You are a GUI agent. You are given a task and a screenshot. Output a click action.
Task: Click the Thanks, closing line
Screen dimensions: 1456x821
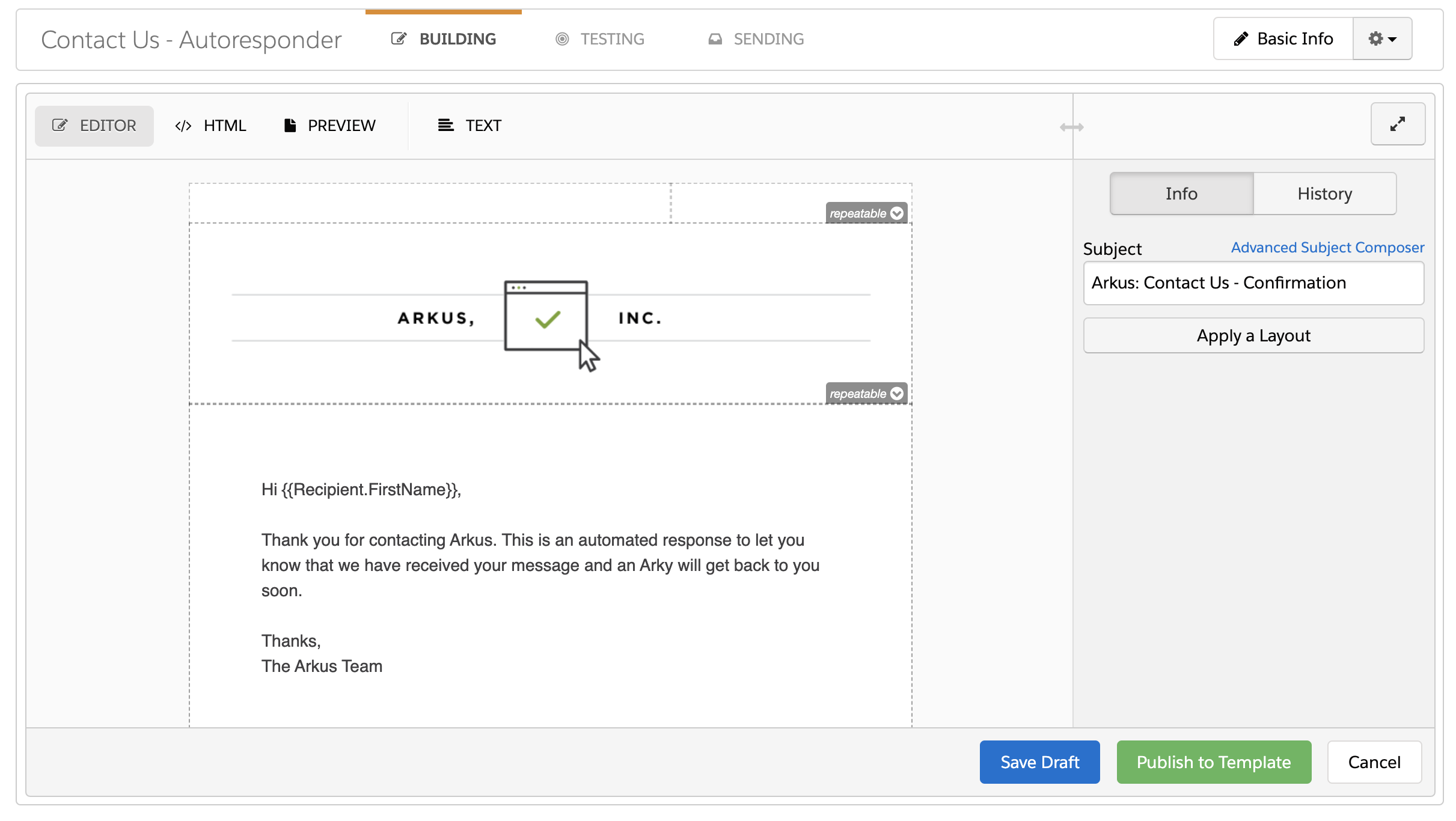[x=291, y=641]
